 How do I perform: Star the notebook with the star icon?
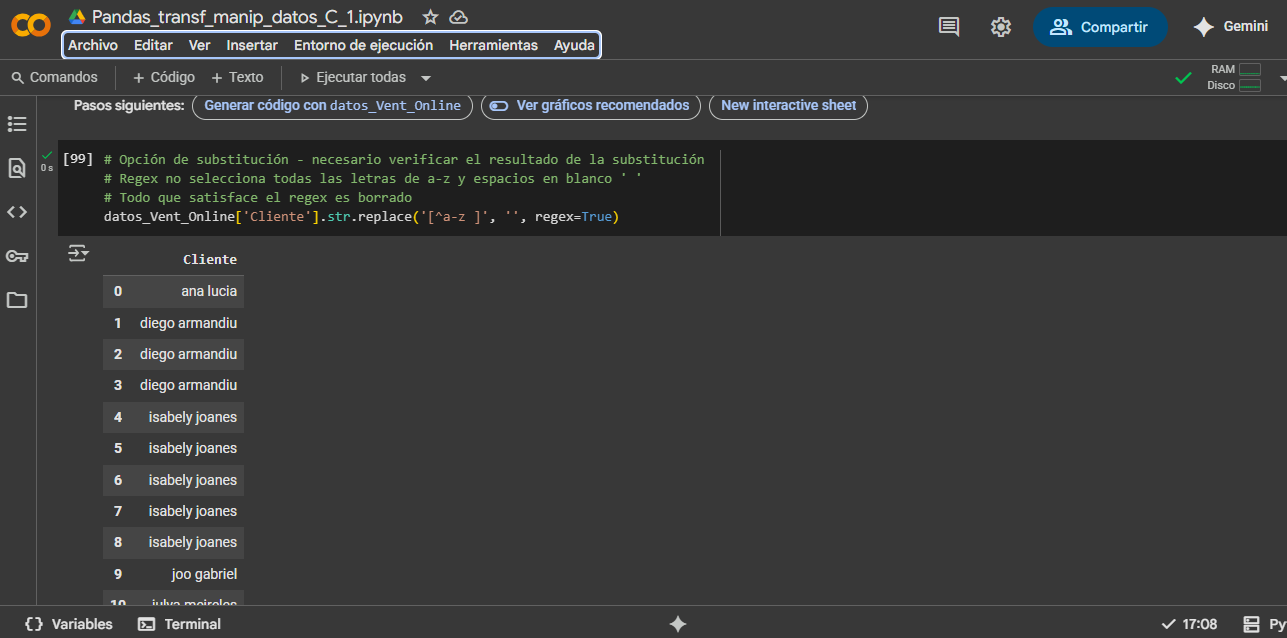(430, 17)
